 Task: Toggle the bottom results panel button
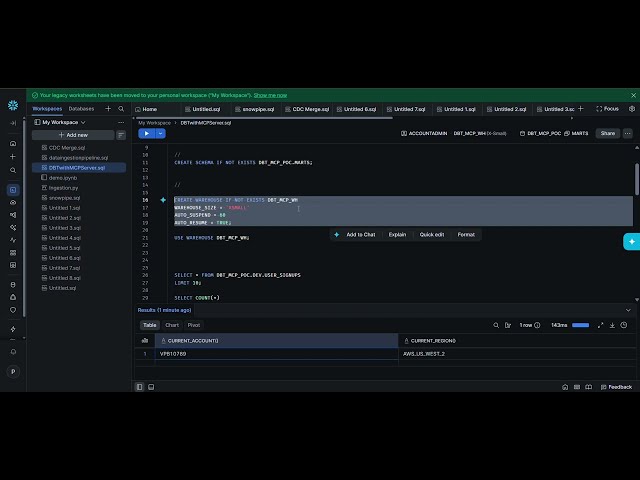(151, 387)
